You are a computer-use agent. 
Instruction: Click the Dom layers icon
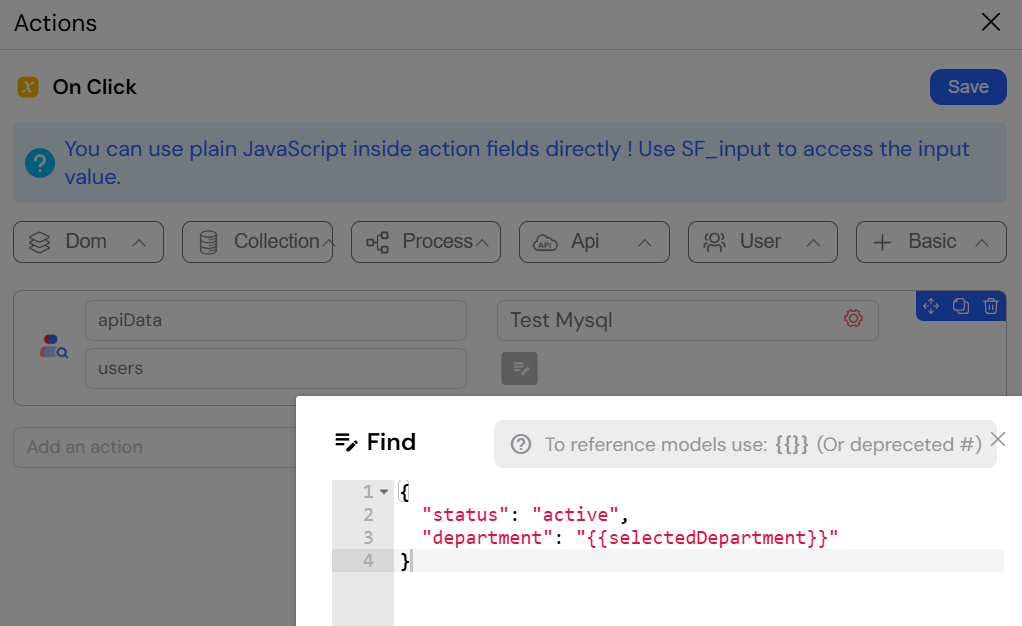pos(40,242)
